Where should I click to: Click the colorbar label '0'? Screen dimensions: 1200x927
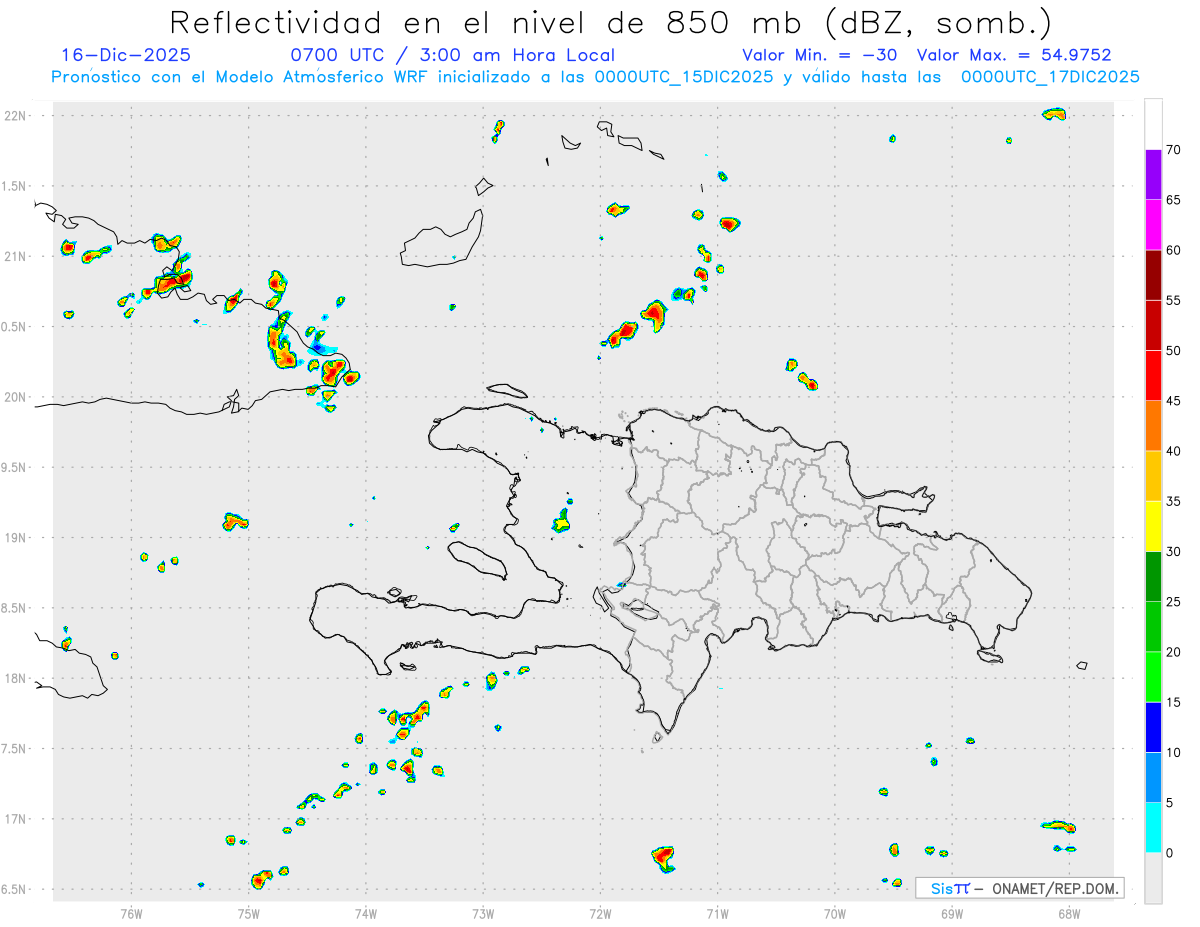(x=1170, y=852)
